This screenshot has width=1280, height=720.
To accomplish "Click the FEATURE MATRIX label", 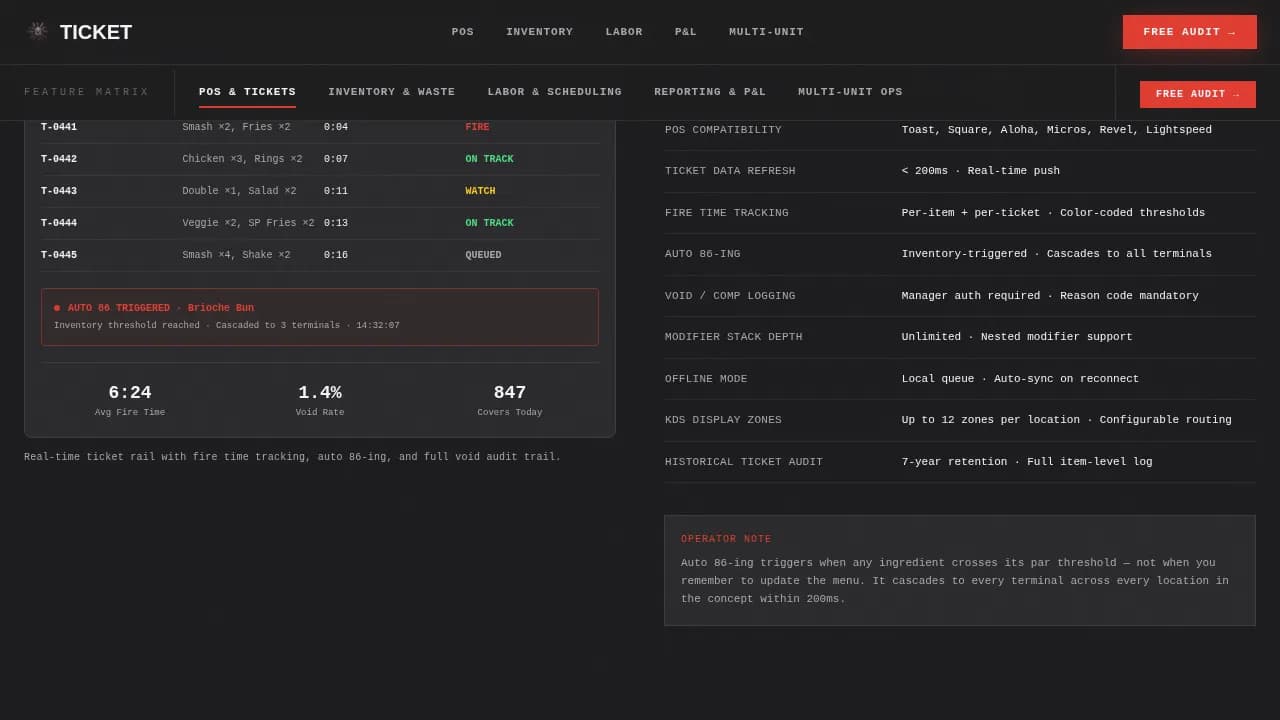I will click(87, 92).
